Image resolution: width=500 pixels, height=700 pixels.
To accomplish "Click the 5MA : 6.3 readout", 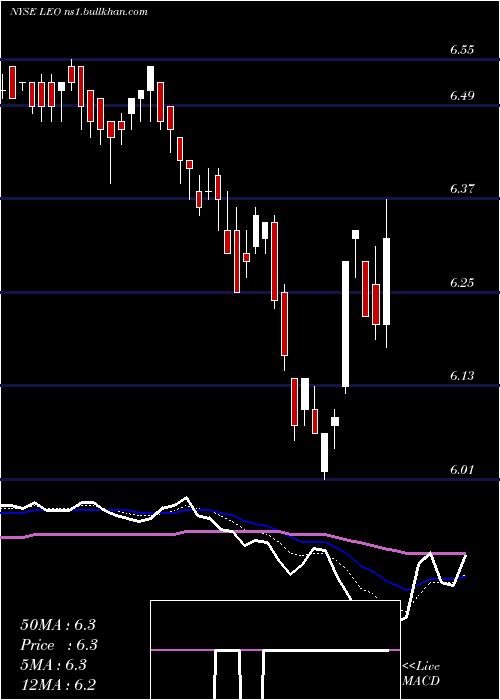I will pos(53,665).
